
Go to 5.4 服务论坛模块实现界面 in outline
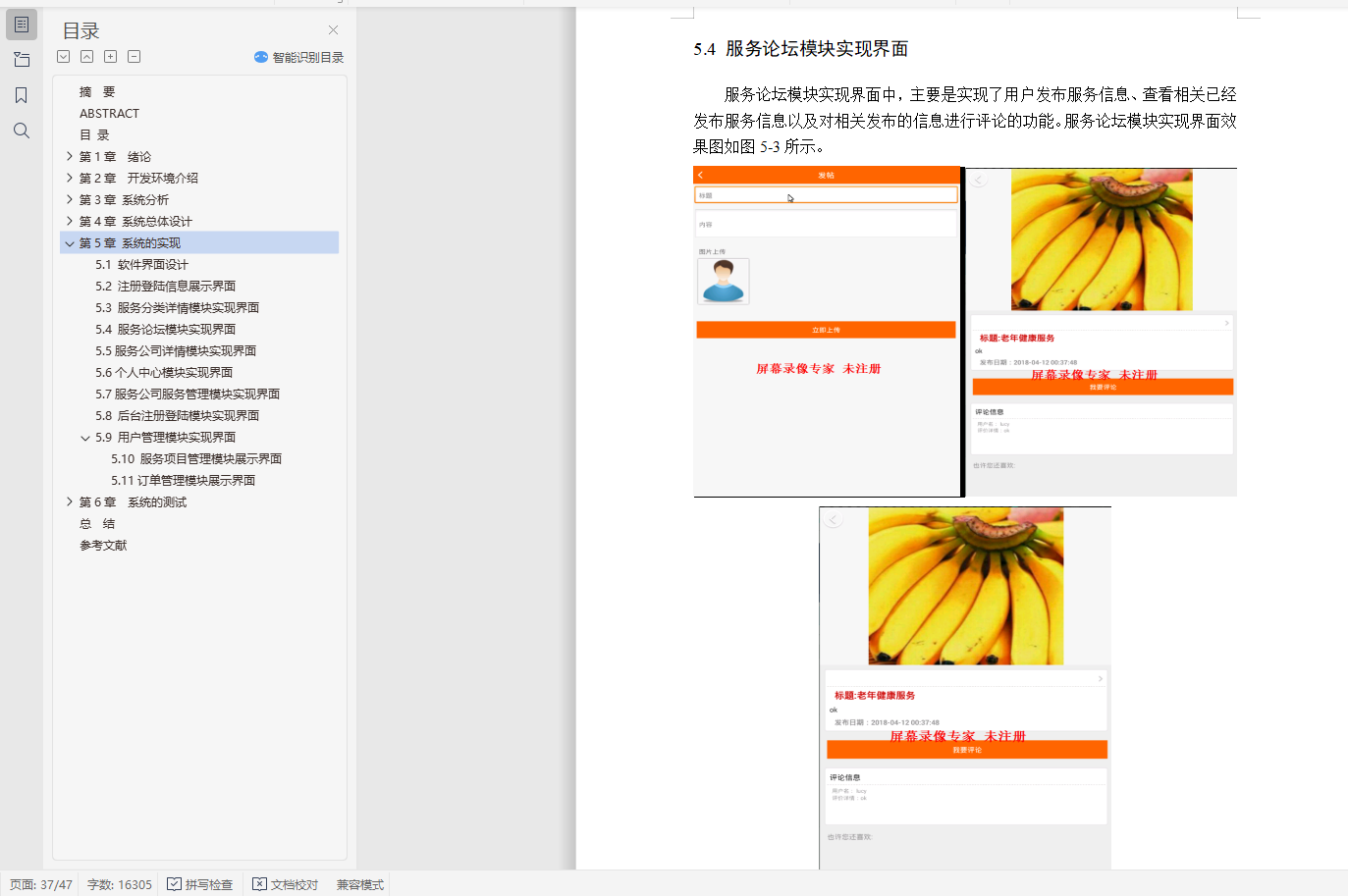point(165,330)
